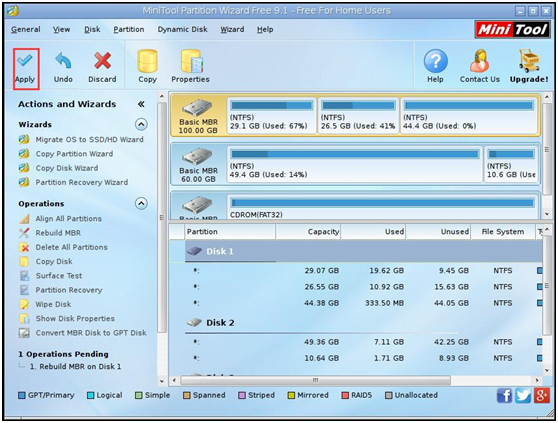Open the Twitter link icon
558x423 pixels.
[x=523, y=395]
